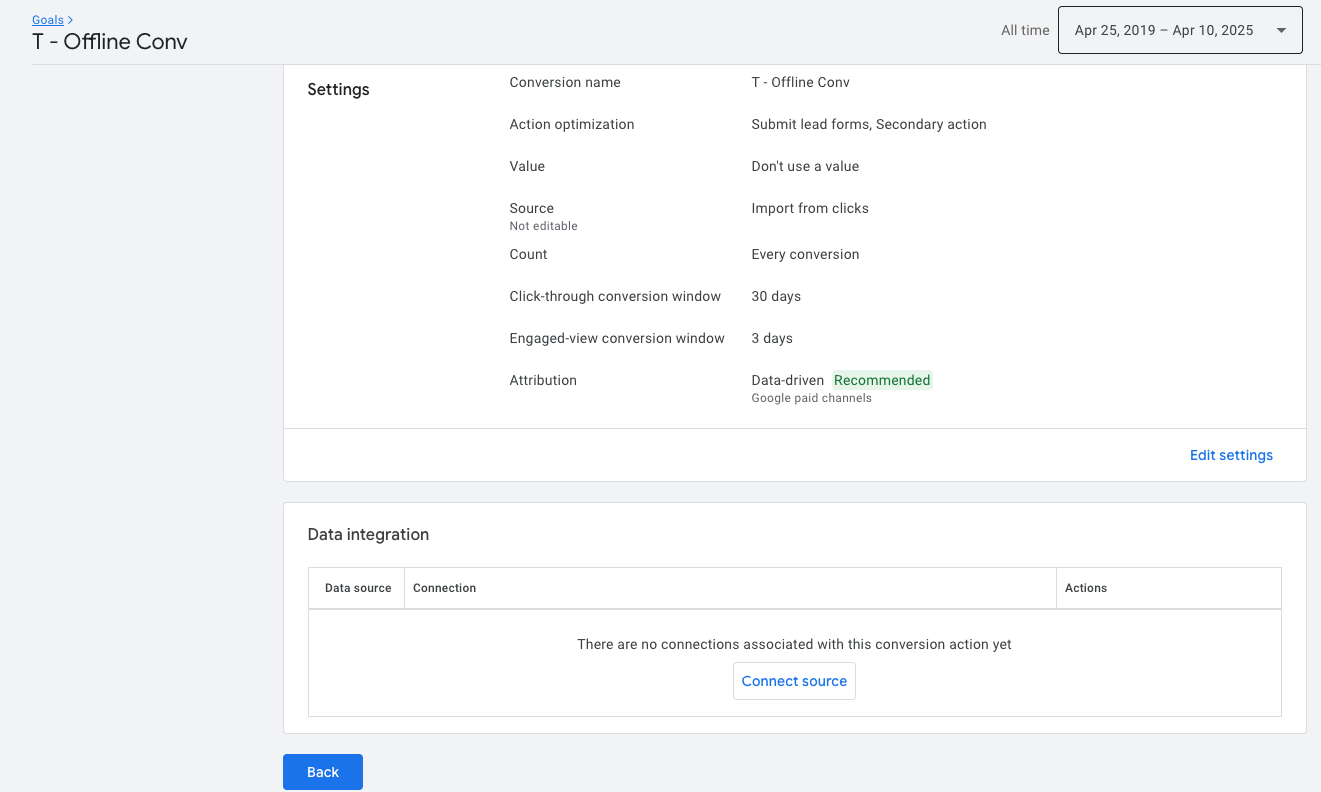Click the caret arrow in date selector
The width and height of the screenshot is (1321, 792).
(1281, 30)
